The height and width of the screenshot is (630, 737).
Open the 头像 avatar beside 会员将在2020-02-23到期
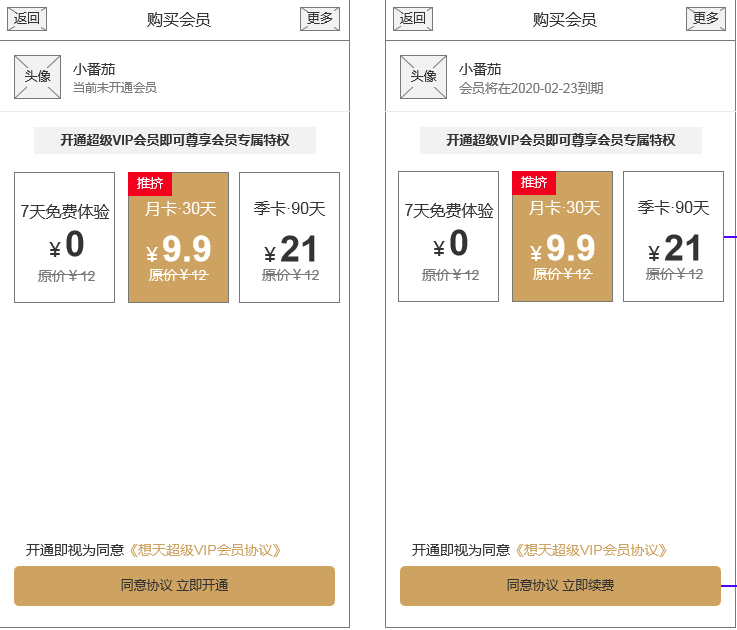click(x=423, y=77)
